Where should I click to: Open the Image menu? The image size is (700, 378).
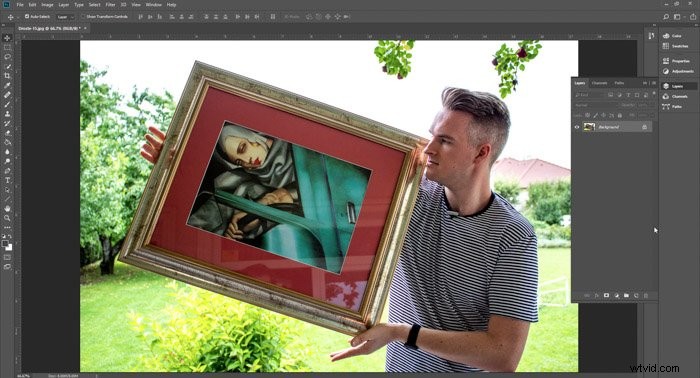47,5
